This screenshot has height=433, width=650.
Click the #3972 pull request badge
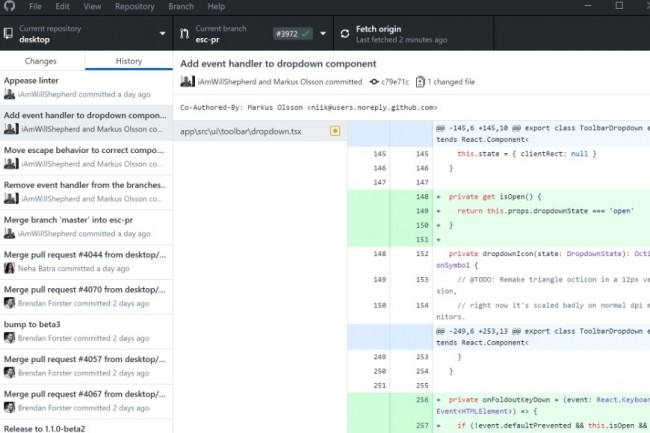(293, 34)
